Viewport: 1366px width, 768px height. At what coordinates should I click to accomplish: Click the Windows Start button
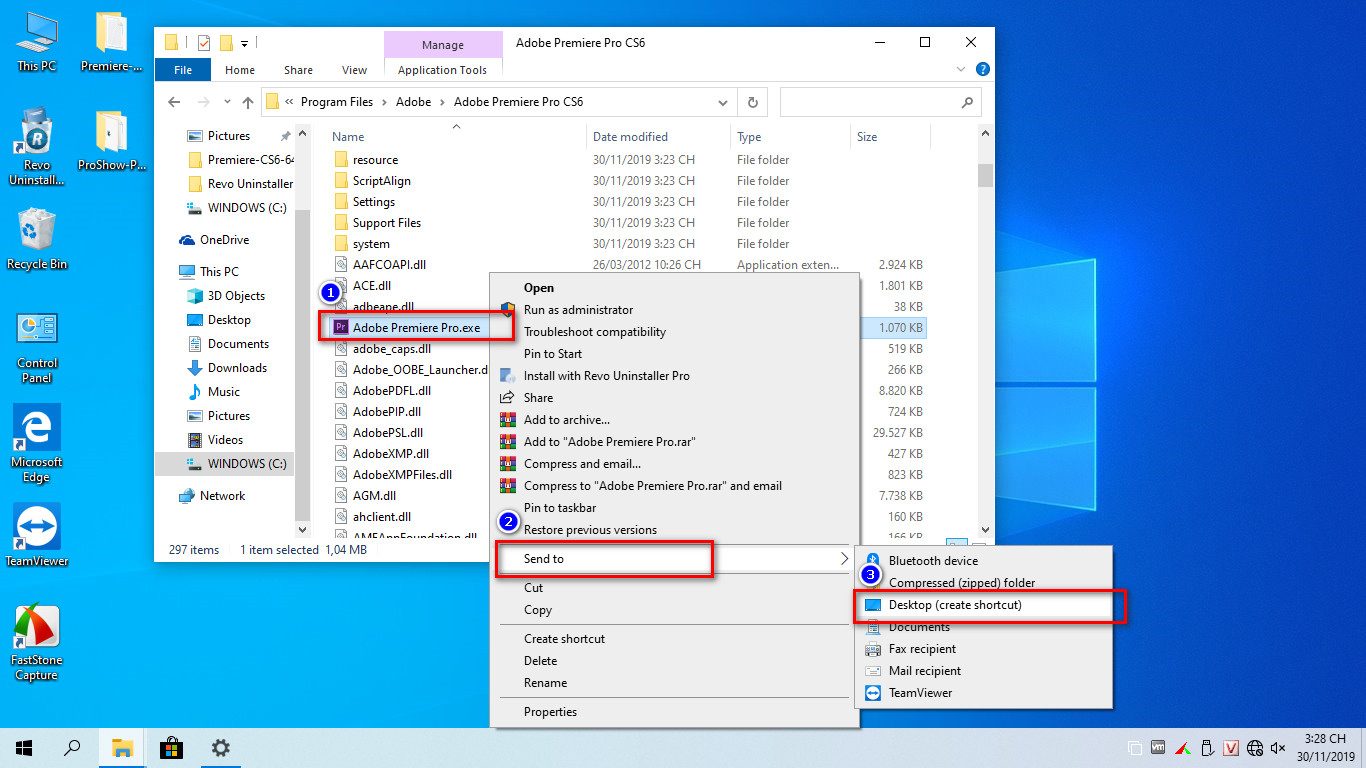(24, 747)
